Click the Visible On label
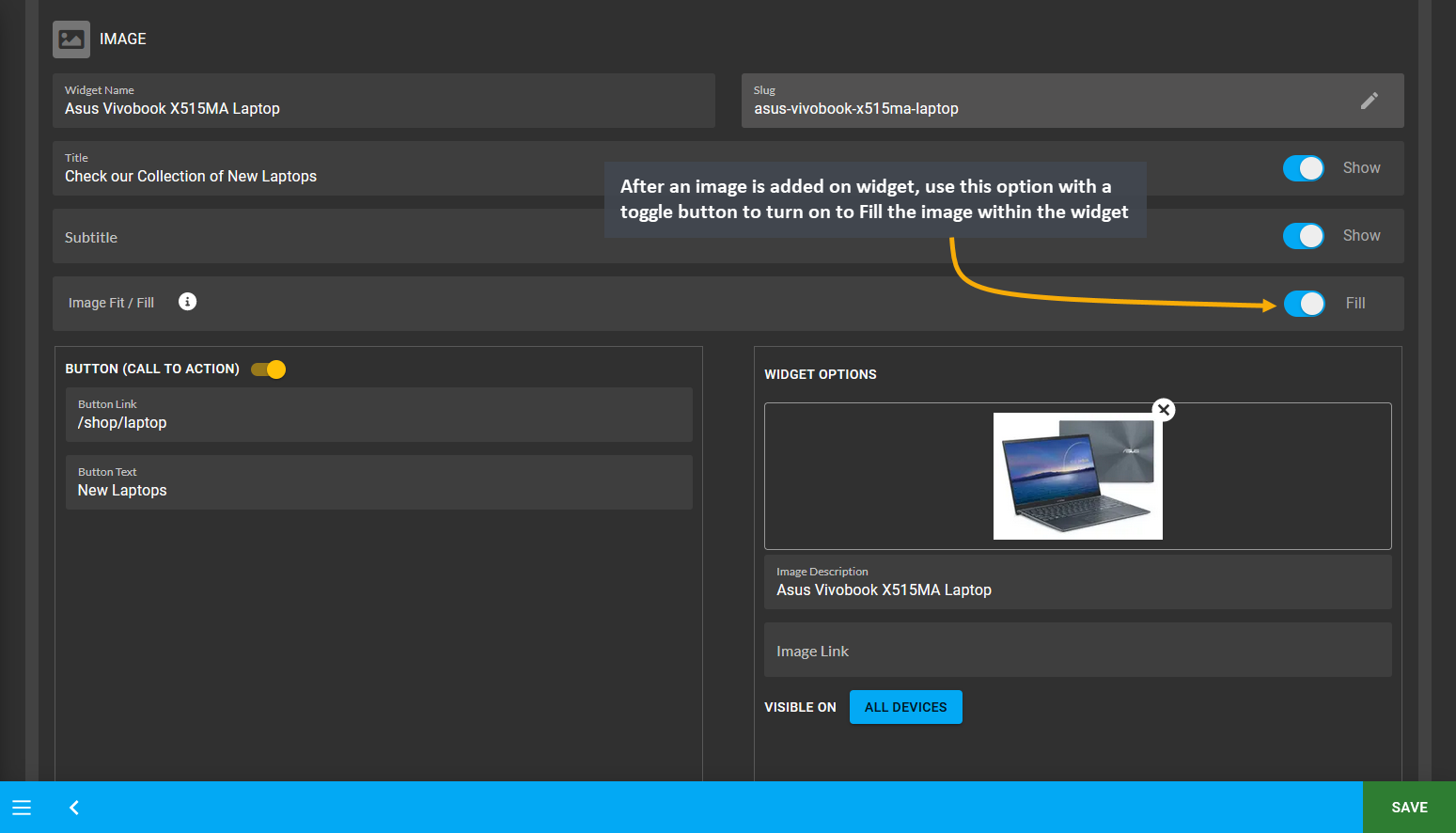Image resolution: width=1456 pixels, height=833 pixels. pyautogui.click(x=800, y=707)
